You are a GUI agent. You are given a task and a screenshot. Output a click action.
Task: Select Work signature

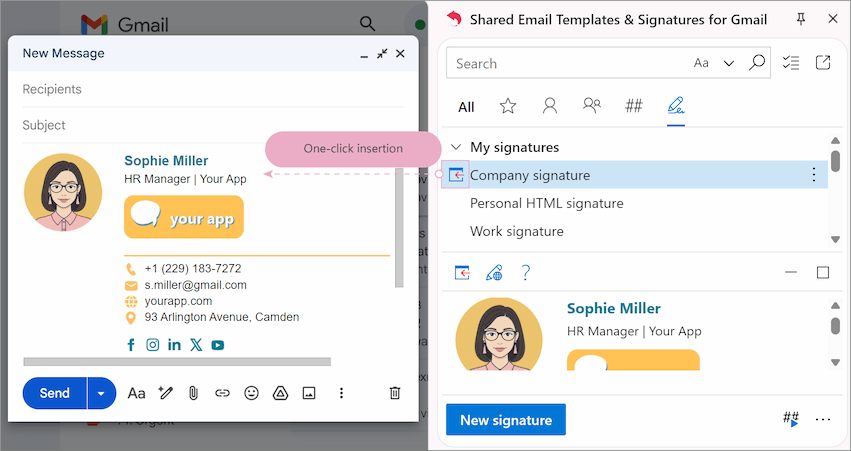(x=517, y=232)
